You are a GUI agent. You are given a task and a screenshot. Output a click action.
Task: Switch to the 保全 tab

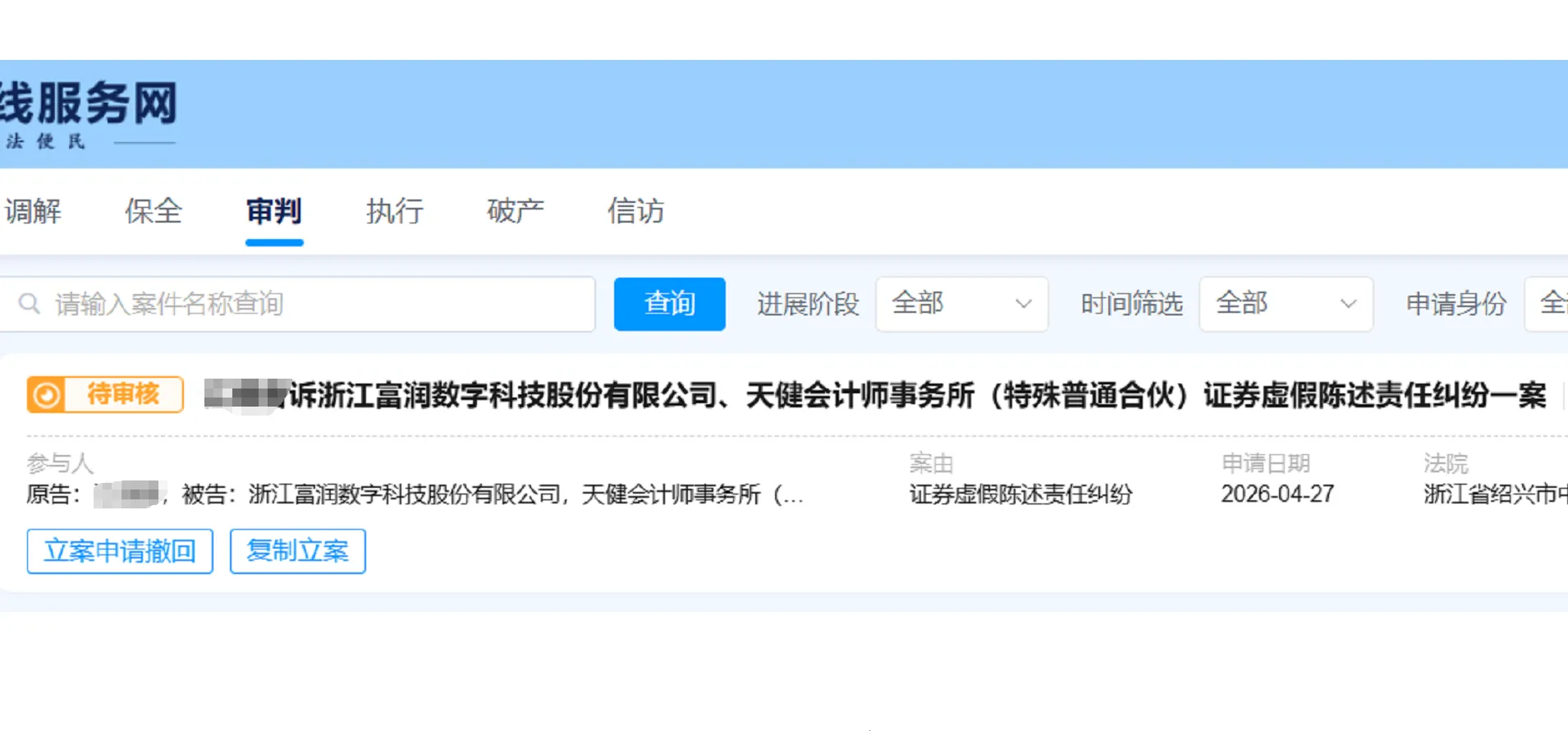(154, 211)
